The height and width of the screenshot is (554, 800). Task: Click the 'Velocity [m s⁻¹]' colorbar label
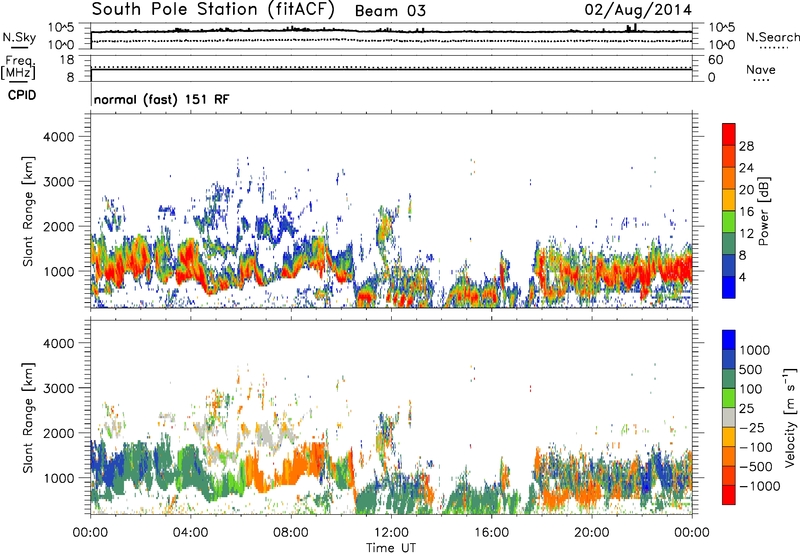click(790, 417)
